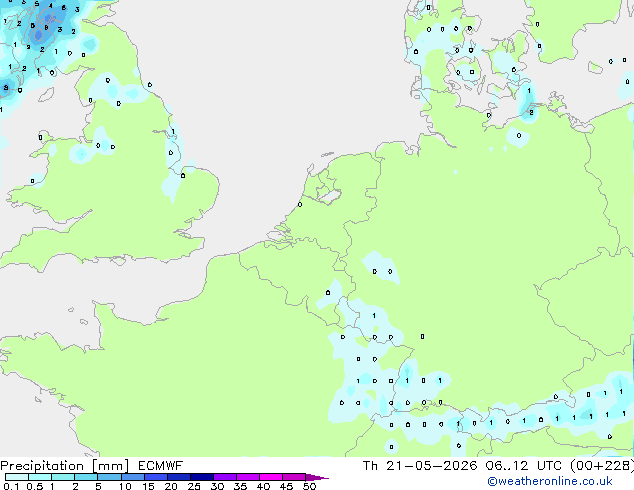634x490 pixels.
Task: Pick the 1 to 2 mm legend swatch
Action: pyautogui.click(x=63, y=477)
